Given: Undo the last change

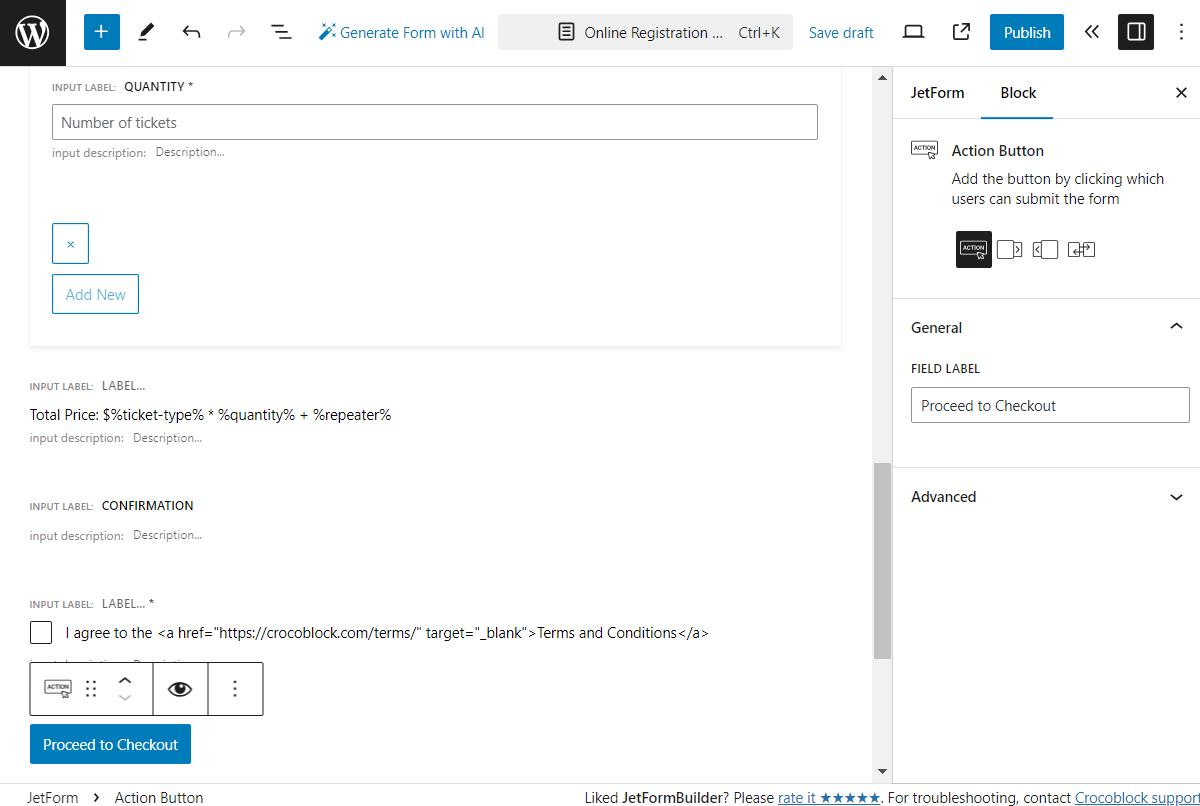Looking at the screenshot, I should pos(191,32).
